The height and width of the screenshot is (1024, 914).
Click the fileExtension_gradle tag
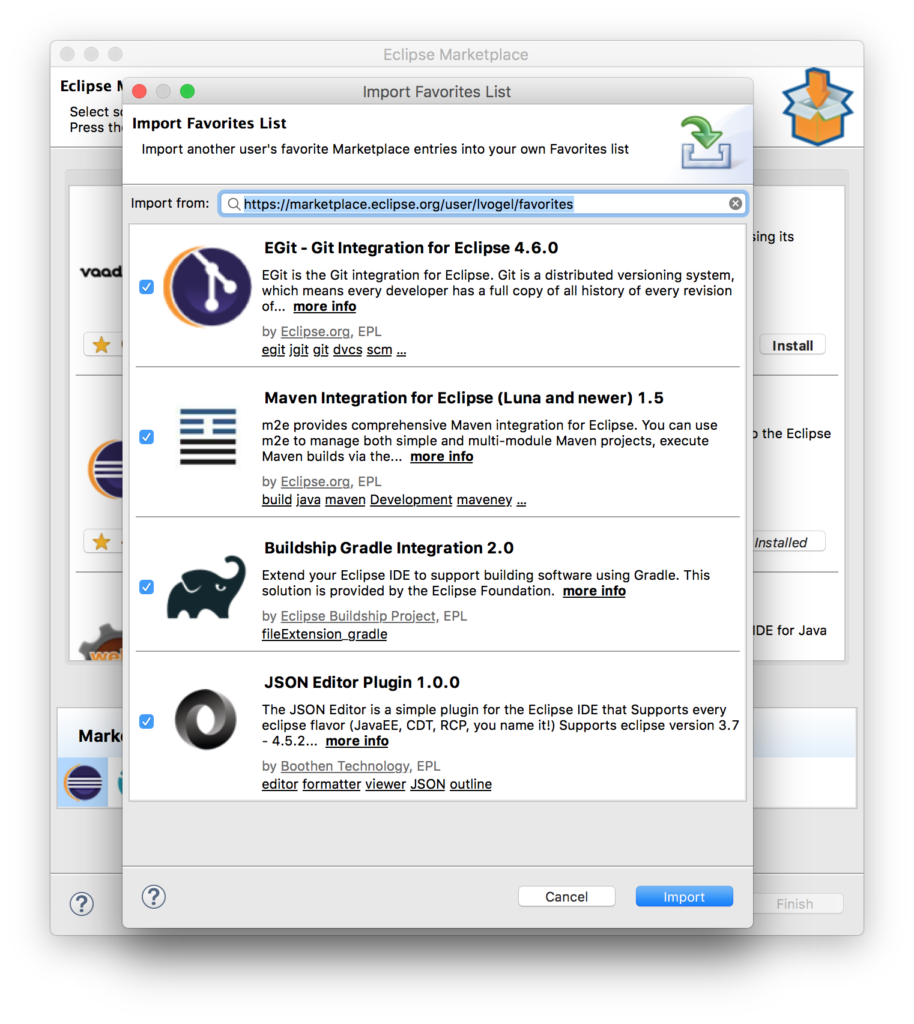324,634
